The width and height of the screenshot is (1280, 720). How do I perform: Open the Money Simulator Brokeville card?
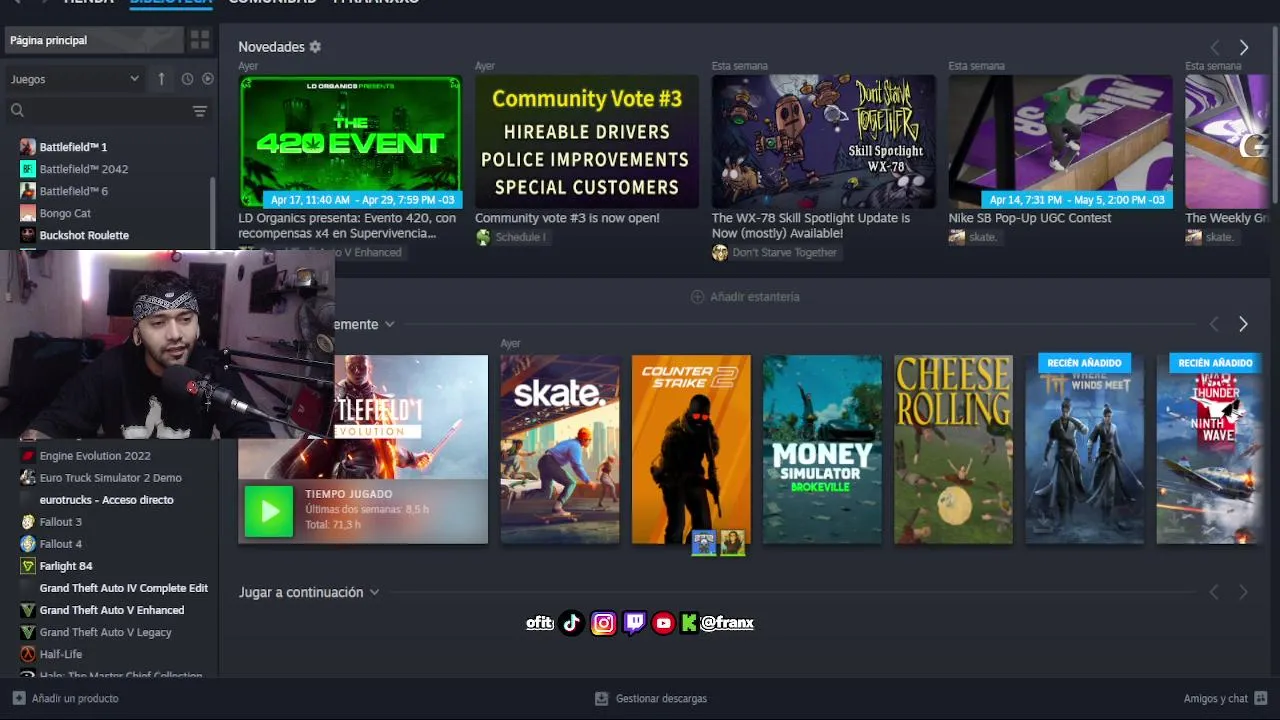click(x=822, y=449)
